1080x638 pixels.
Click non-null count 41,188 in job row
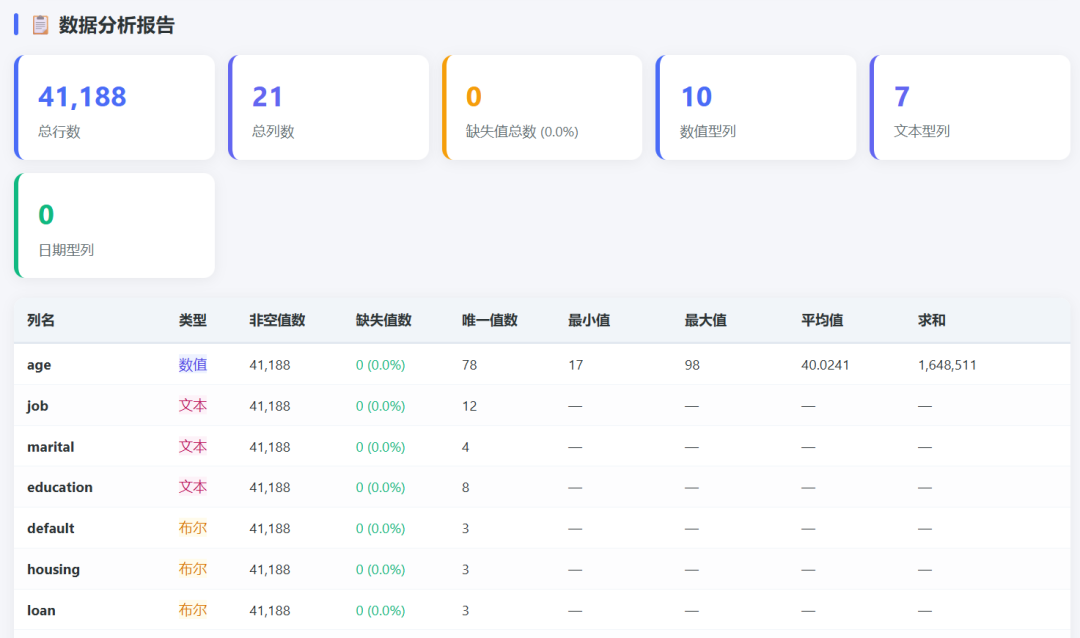click(x=270, y=406)
